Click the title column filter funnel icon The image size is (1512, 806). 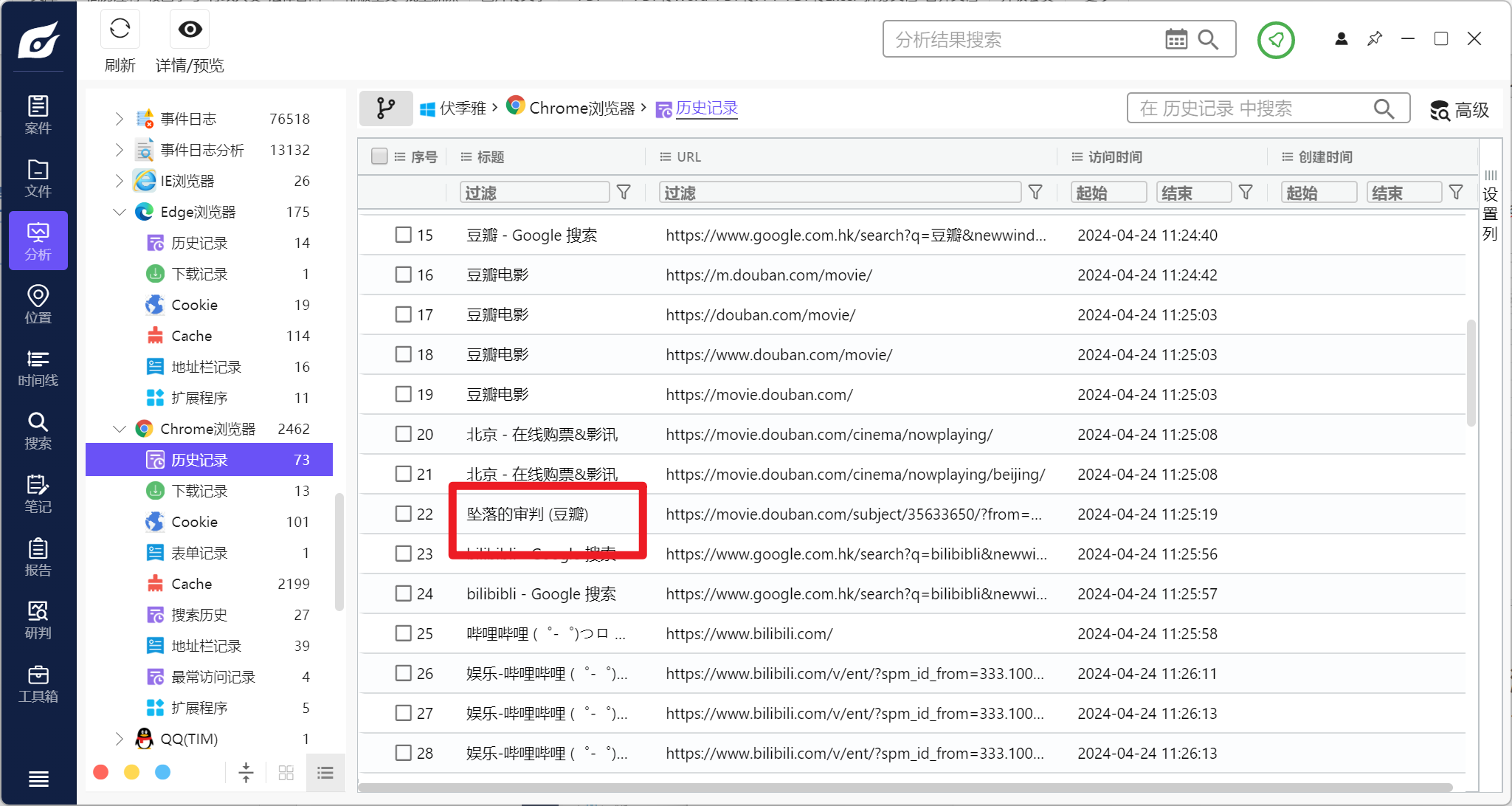[624, 193]
